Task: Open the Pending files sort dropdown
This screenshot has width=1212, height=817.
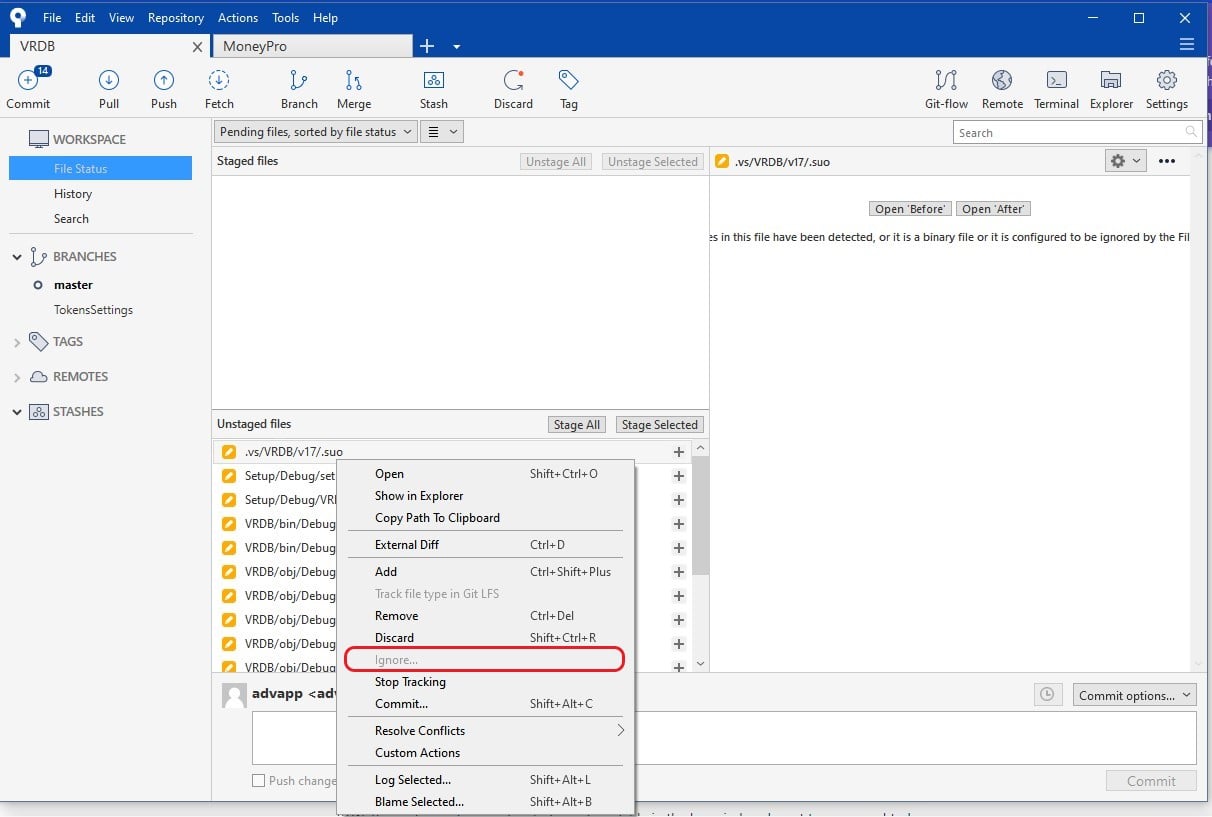Action: click(315, 132)
